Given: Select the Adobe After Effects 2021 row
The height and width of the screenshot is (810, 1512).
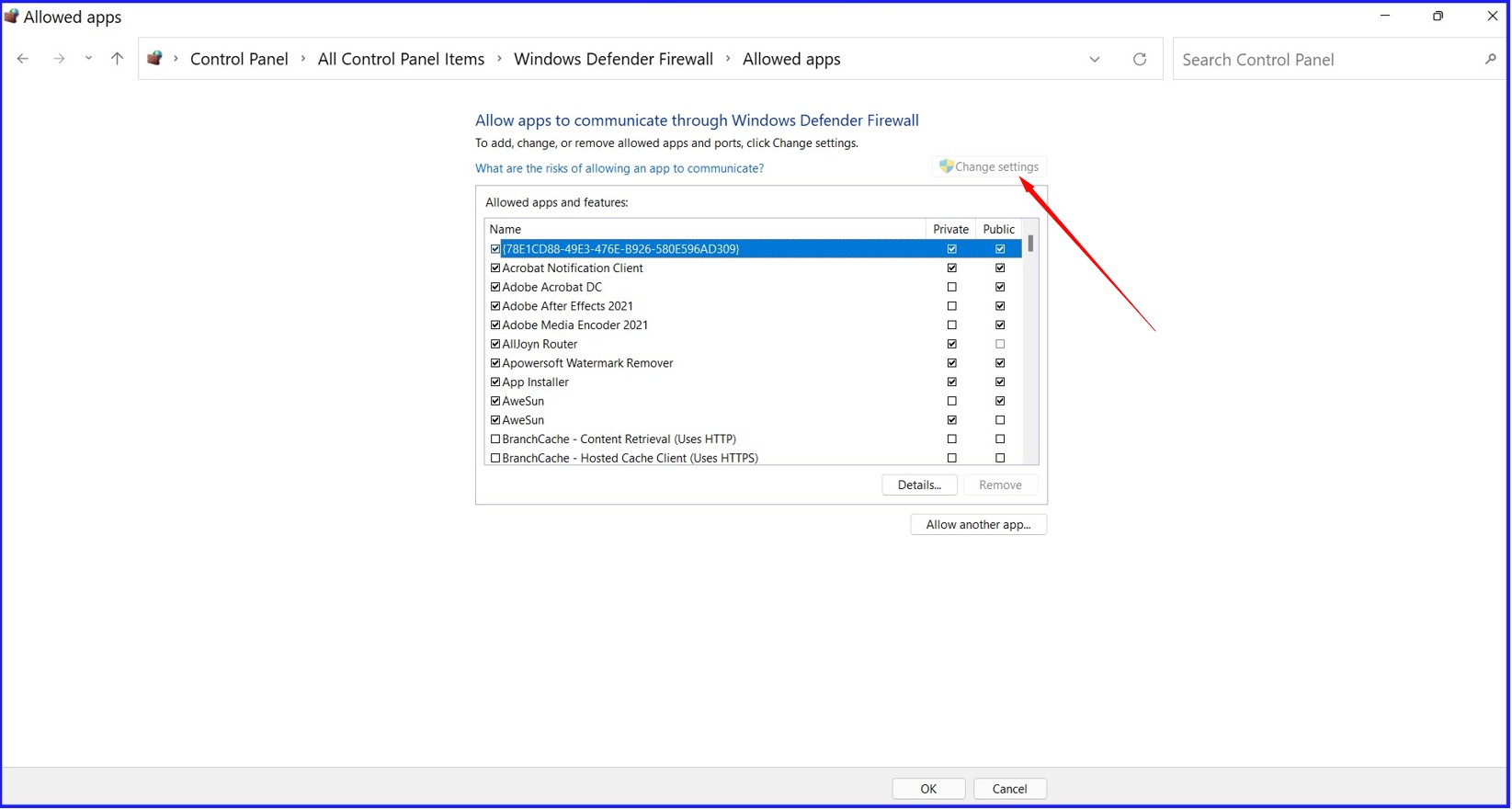Looking at the screenshot, I should [754, 306].
